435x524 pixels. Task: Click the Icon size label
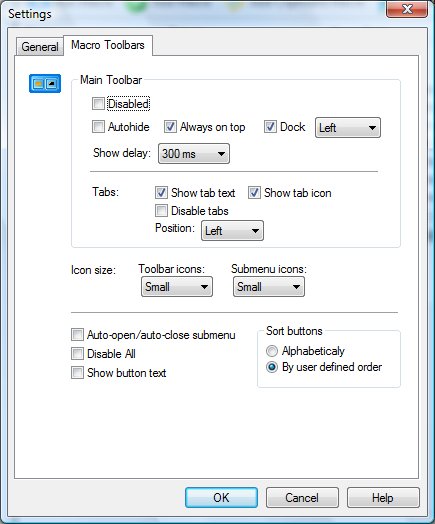[x=93, y=270]
